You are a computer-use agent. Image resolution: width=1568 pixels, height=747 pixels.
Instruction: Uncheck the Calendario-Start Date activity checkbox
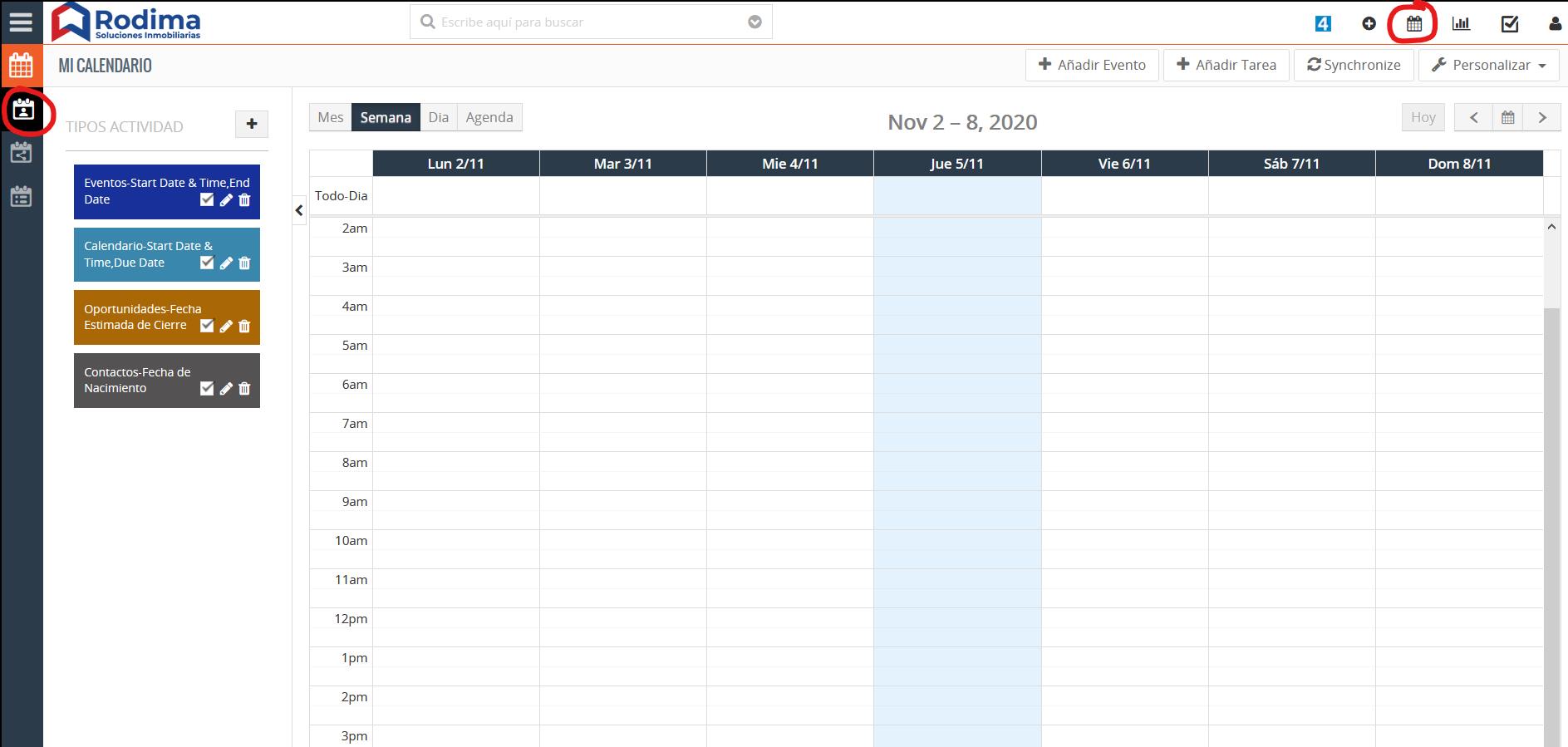207,263
